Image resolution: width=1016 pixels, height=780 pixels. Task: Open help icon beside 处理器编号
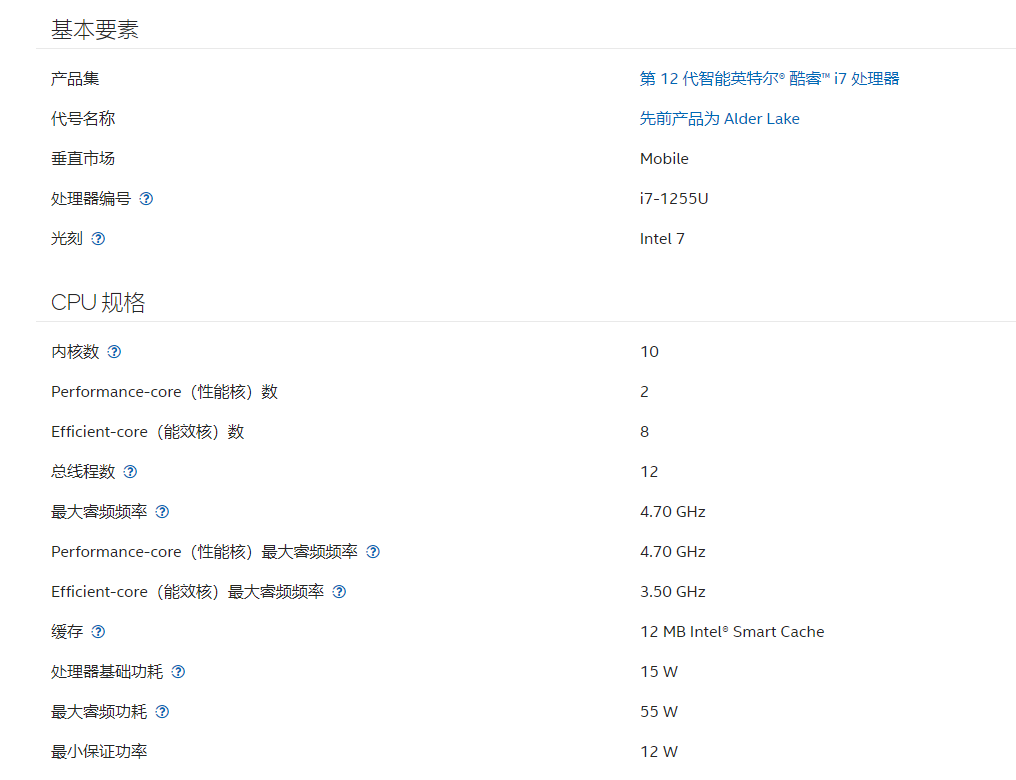[x=146, y=199]
